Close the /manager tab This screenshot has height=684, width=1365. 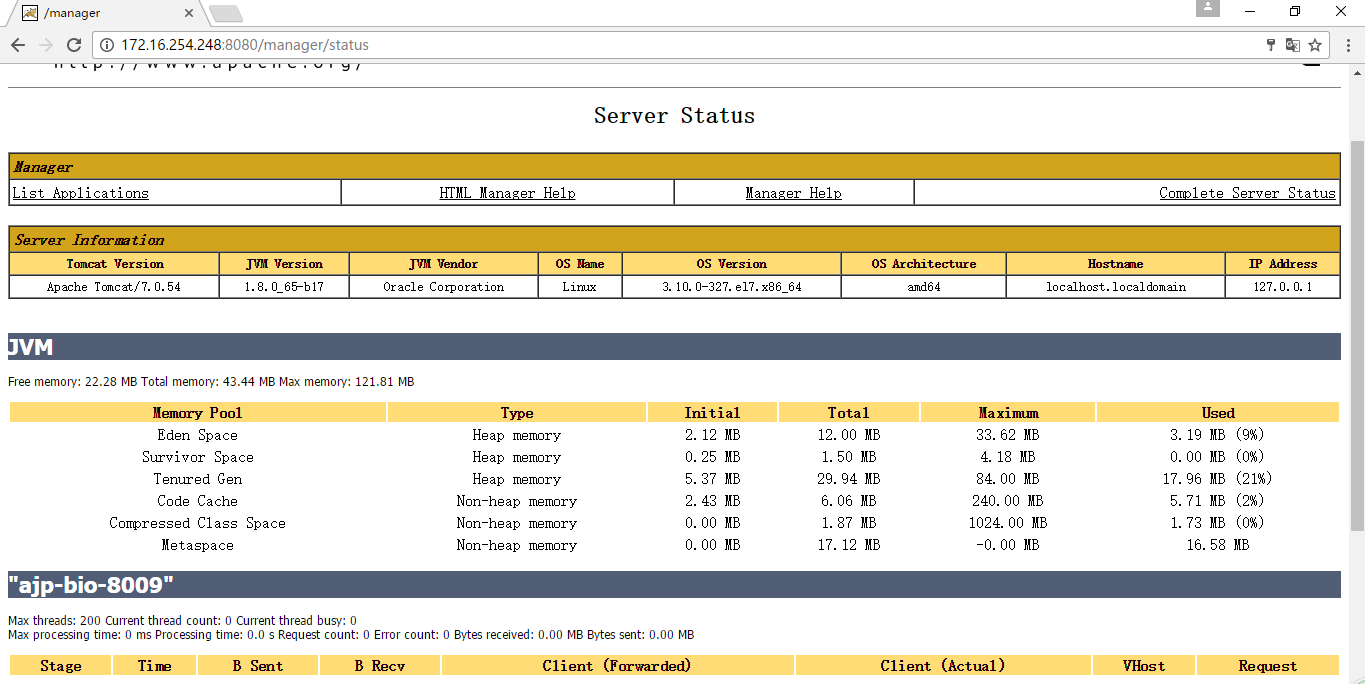click(190, 13)
